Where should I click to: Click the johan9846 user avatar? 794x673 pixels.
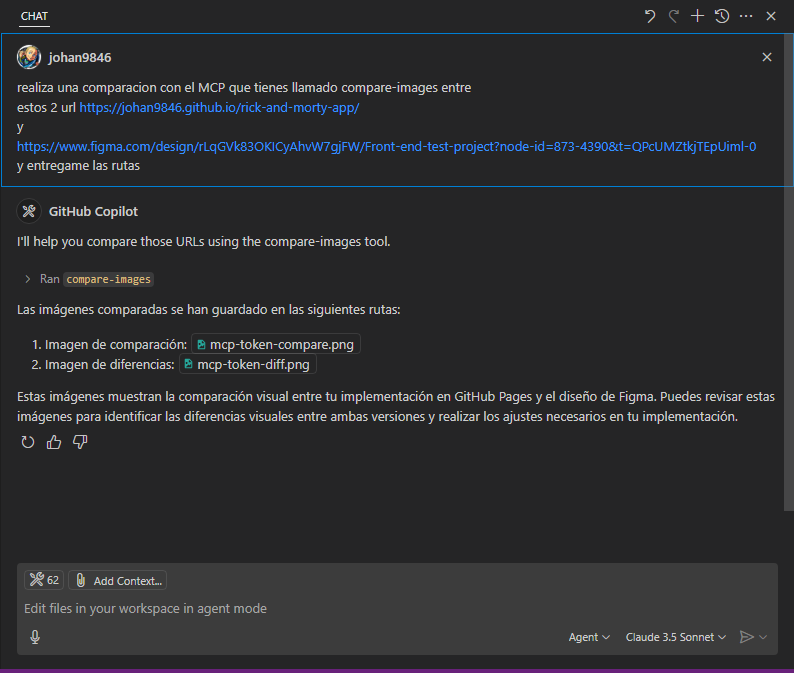tap(29, 57)
